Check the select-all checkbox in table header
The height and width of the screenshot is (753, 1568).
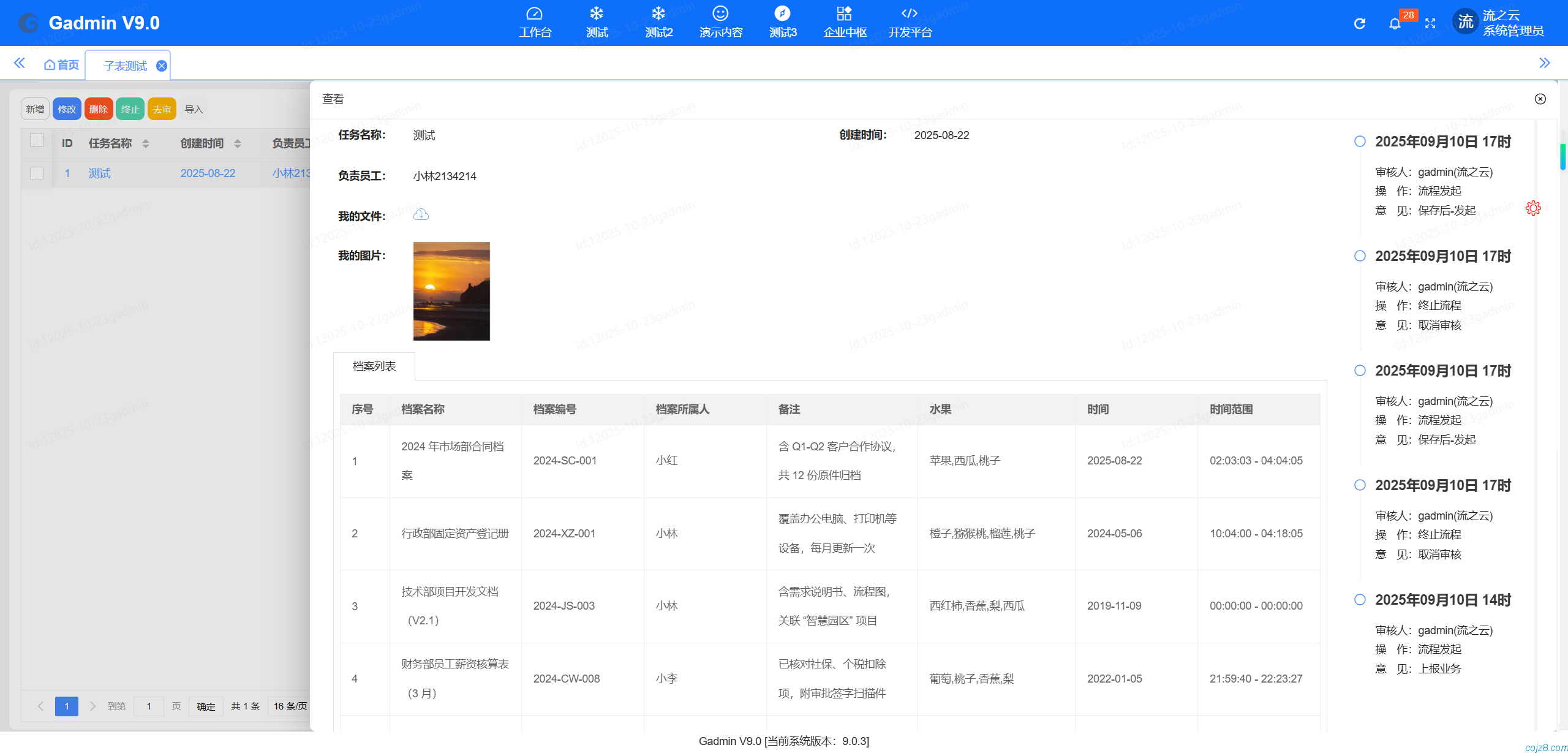click(x=36, y=140)
